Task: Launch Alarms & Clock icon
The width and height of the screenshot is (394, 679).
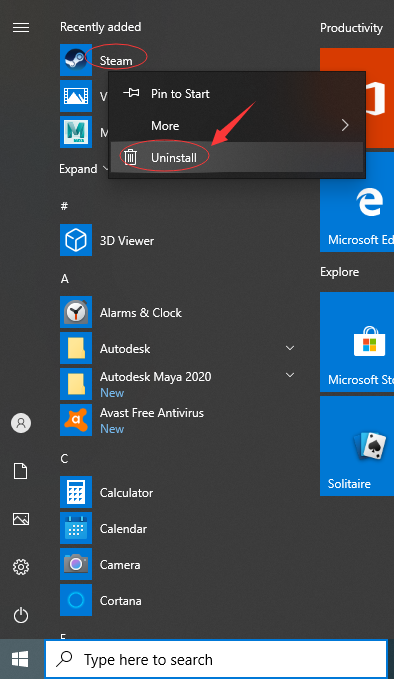Action: [76, 312]
